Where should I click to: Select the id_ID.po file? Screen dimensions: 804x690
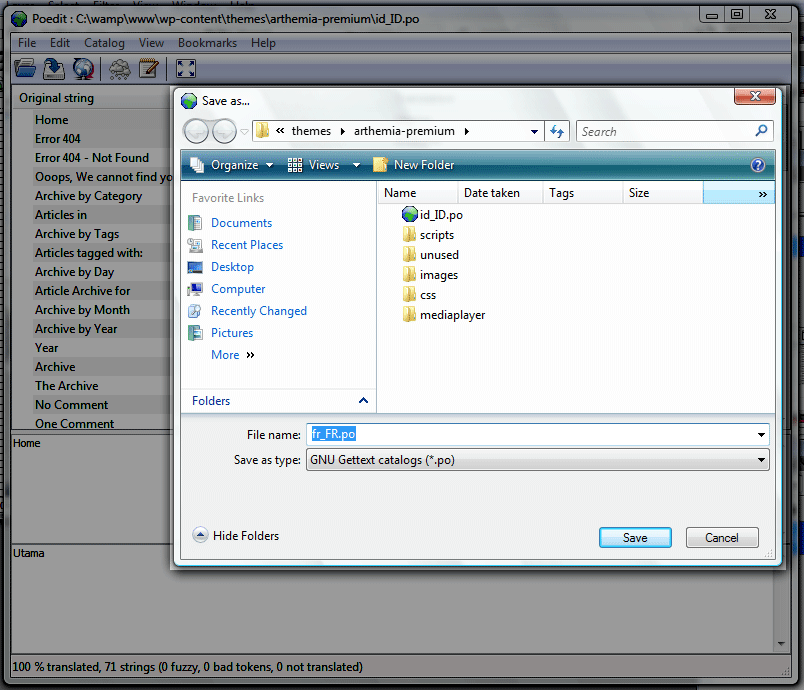440,215
